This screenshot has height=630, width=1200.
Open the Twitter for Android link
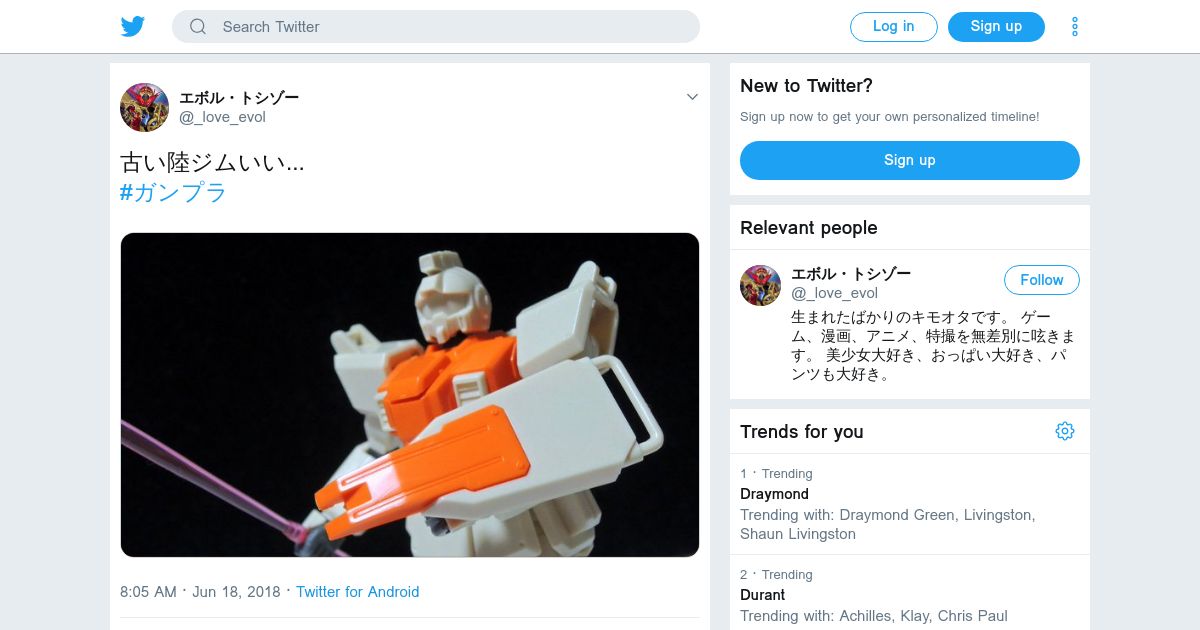pos(358,592)
